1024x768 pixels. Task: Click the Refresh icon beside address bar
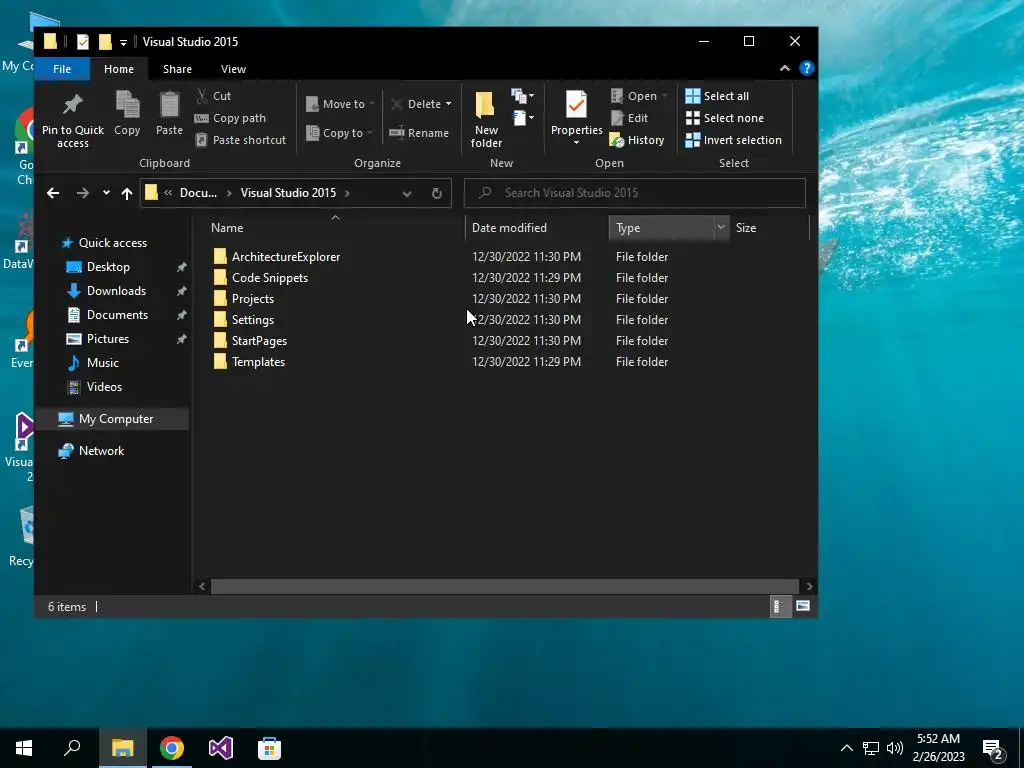[x=437, y=193]
